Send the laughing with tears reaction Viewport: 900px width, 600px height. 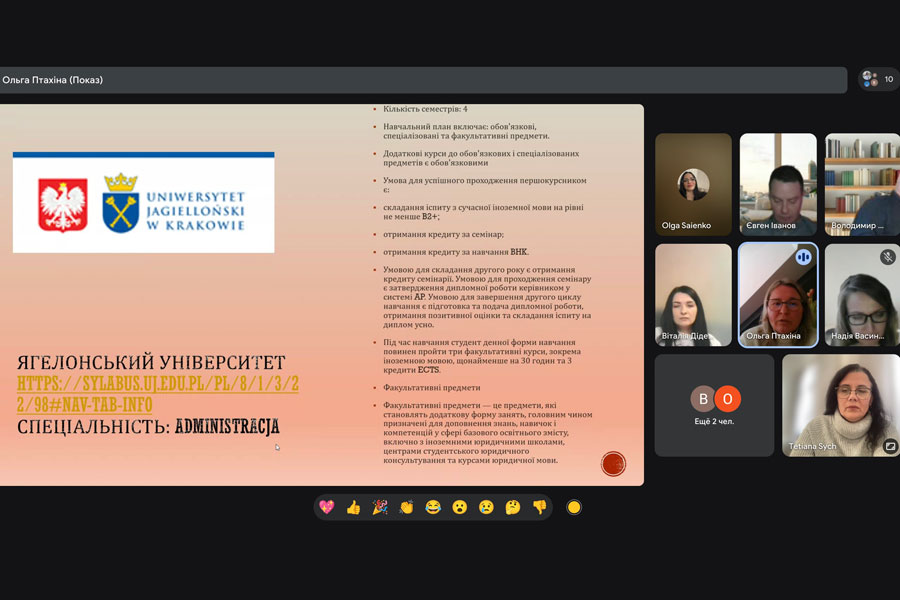(433, 507)
